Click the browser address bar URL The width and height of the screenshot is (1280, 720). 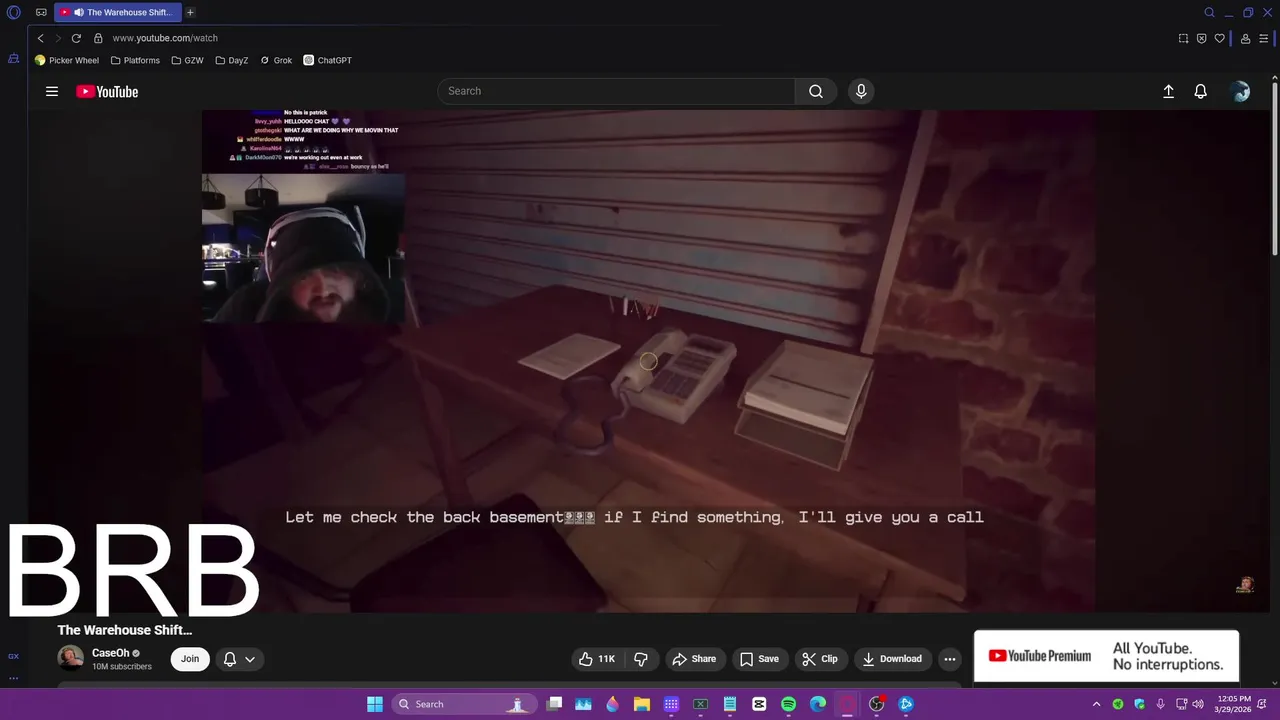(165, 38)
